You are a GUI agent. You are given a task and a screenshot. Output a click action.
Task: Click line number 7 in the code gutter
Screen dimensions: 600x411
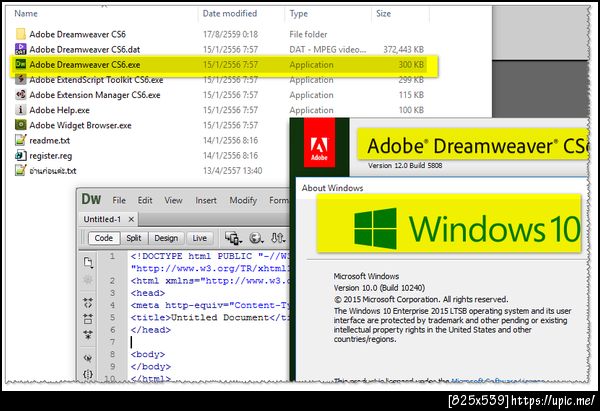click(112, 342)
